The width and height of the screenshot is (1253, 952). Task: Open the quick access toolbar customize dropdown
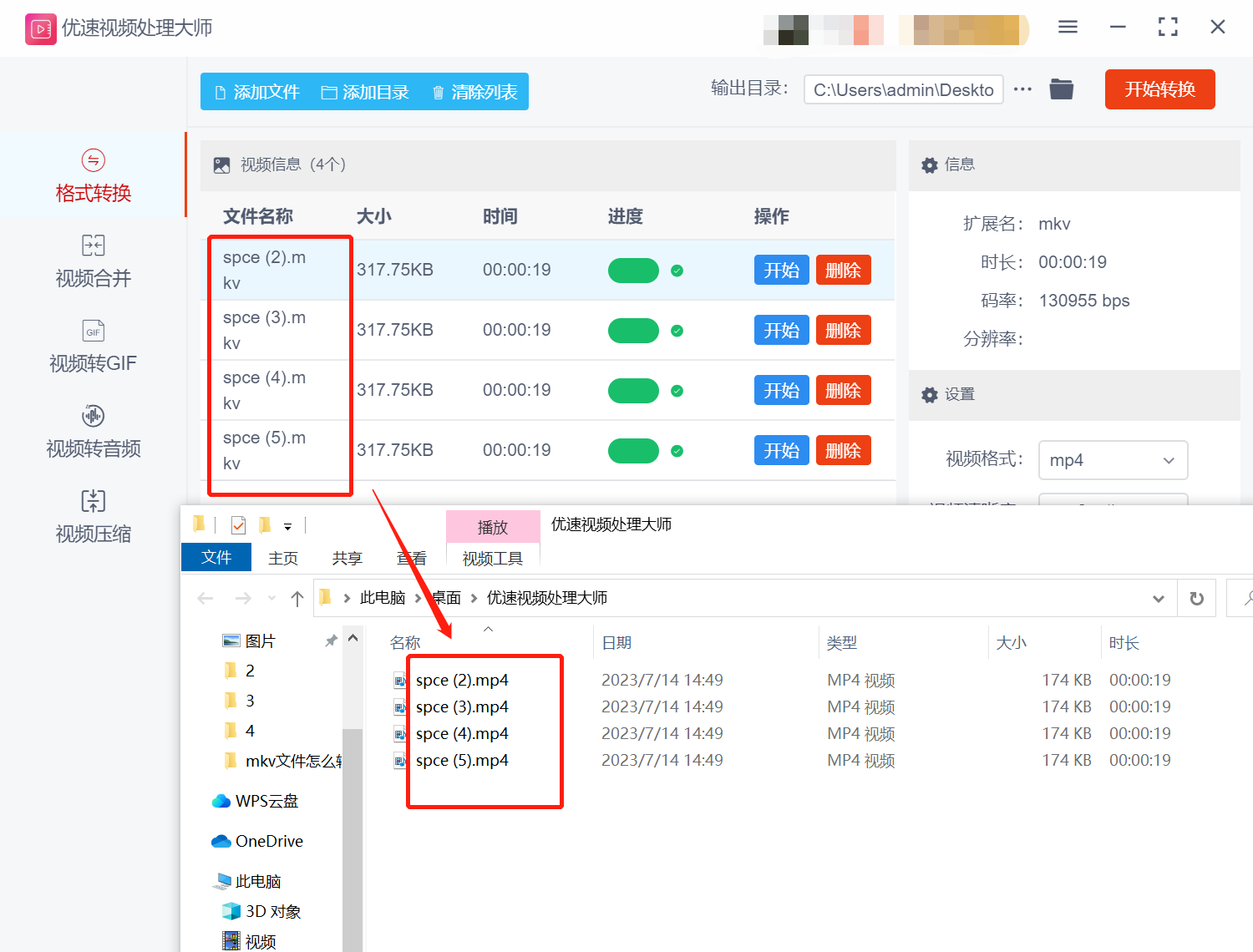287,526
